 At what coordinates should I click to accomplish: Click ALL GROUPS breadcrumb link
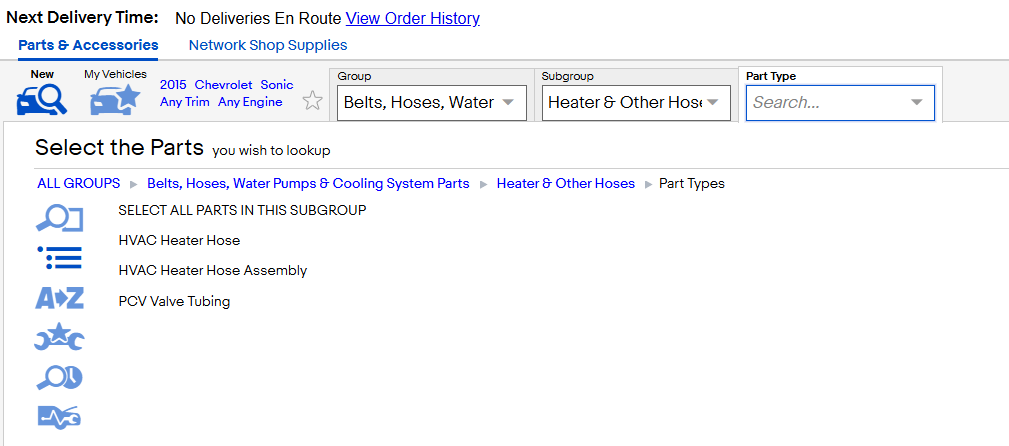click(x=79, y=183)
